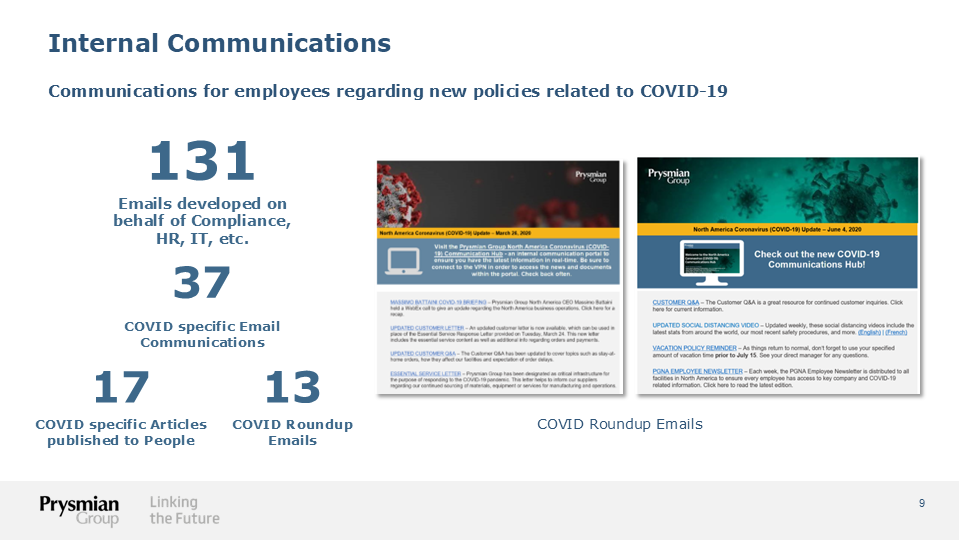This screenshot has width=960, height=540.
Task: Click the number 131 statistic
Action: coord(201,161)
